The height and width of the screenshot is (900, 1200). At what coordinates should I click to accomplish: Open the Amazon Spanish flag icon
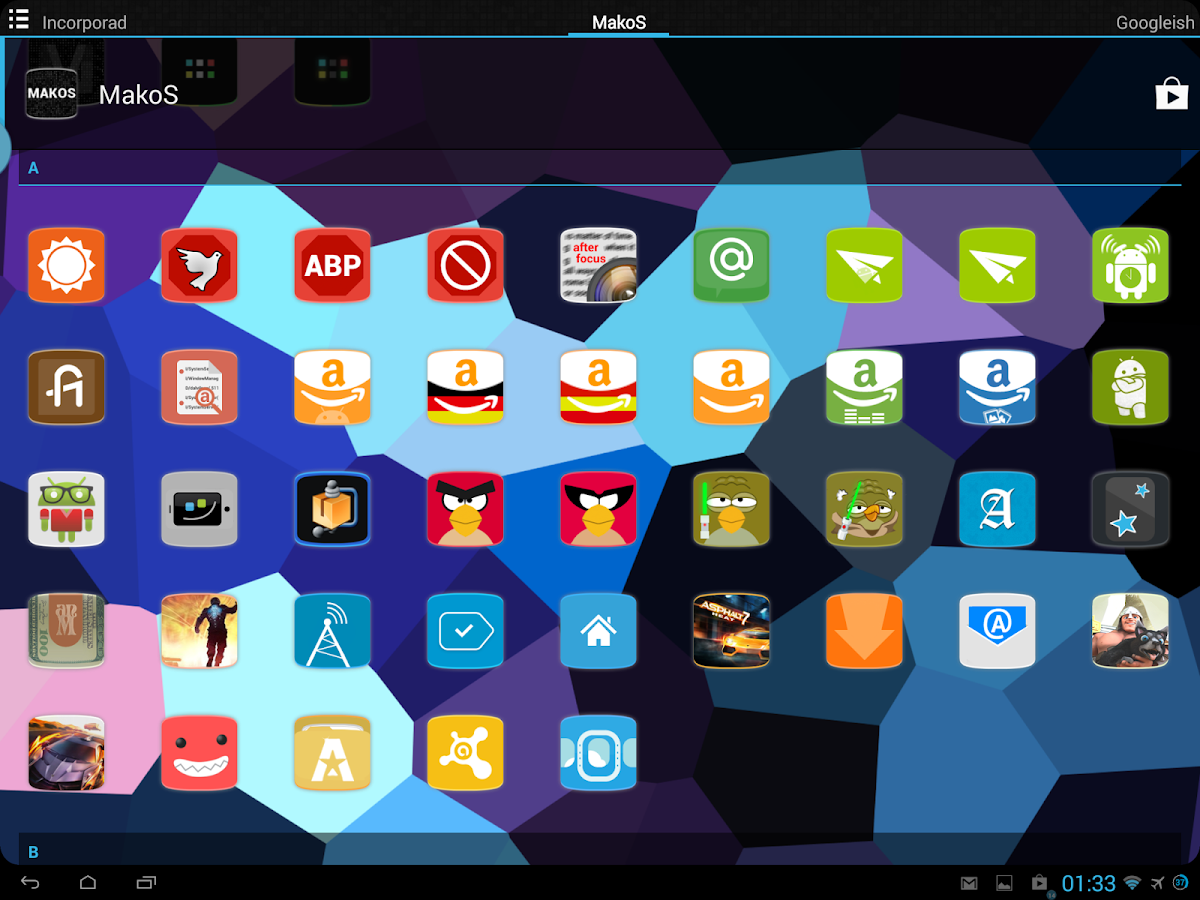pos(598,387)
